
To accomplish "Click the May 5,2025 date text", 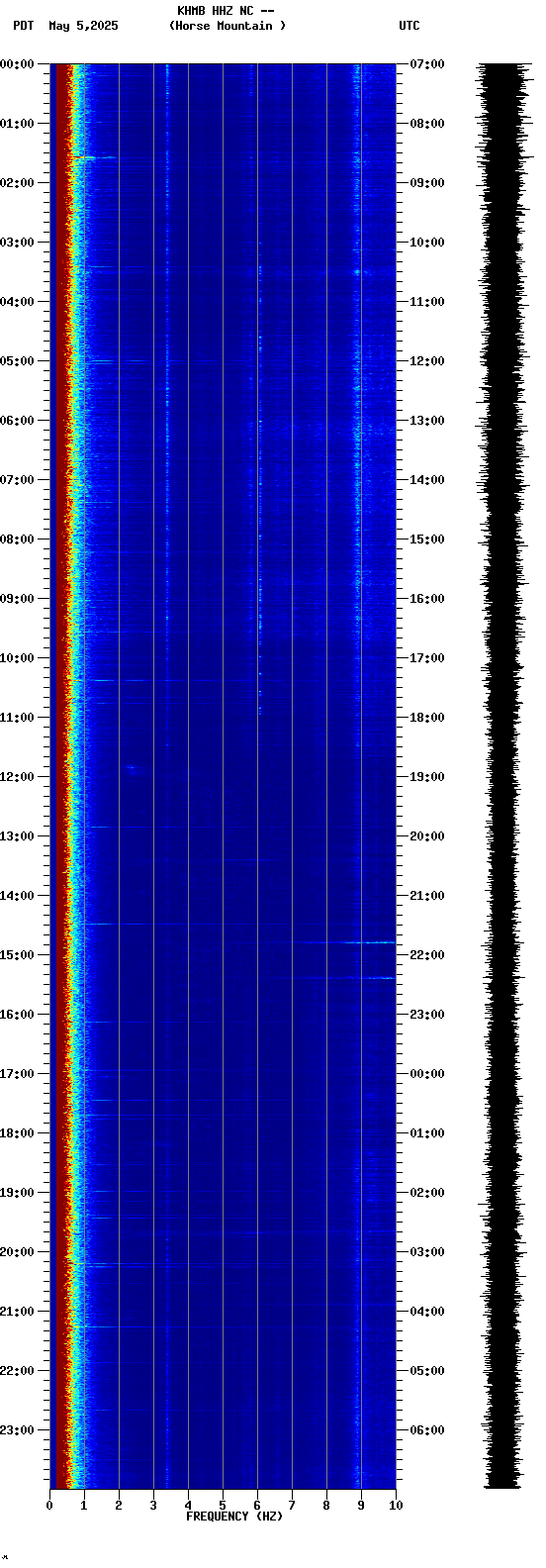I will (83, 26).
